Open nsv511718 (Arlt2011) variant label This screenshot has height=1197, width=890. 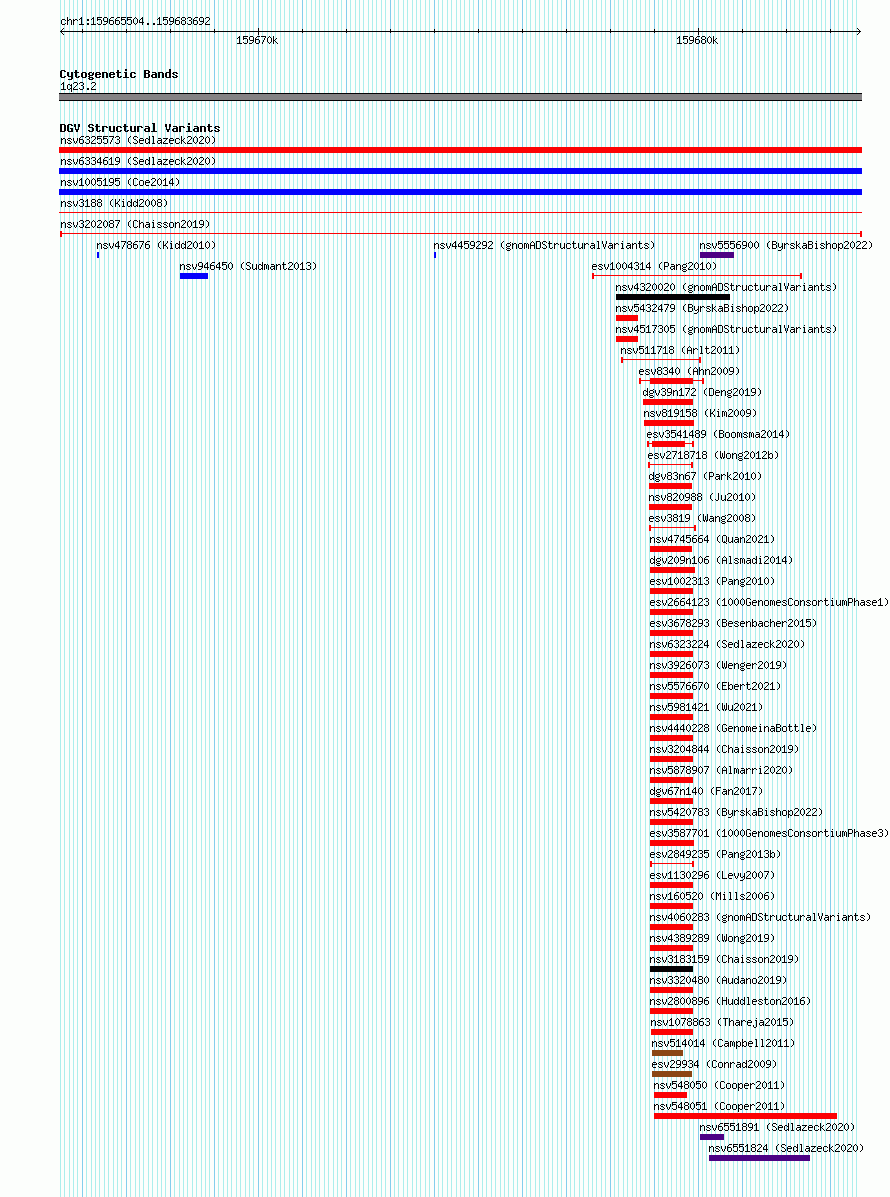click(x=680, y=350)
